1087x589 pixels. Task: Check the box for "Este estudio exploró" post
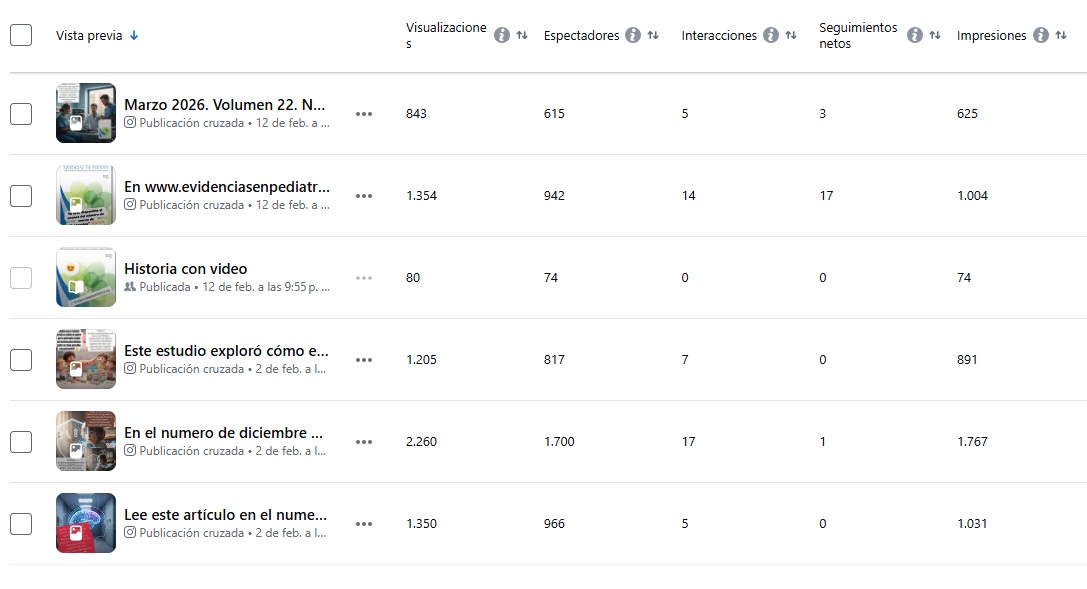coord(21,360)
